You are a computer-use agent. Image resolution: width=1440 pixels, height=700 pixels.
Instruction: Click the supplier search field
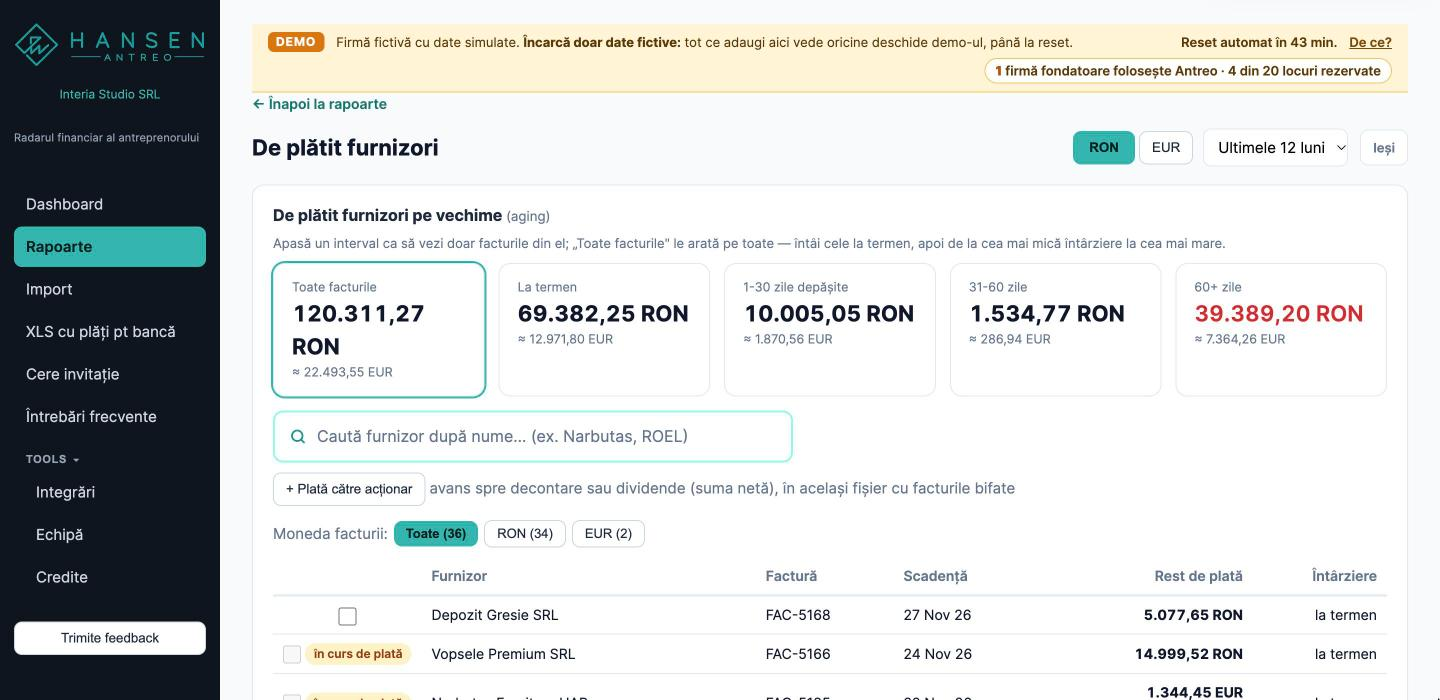point(533,437)
